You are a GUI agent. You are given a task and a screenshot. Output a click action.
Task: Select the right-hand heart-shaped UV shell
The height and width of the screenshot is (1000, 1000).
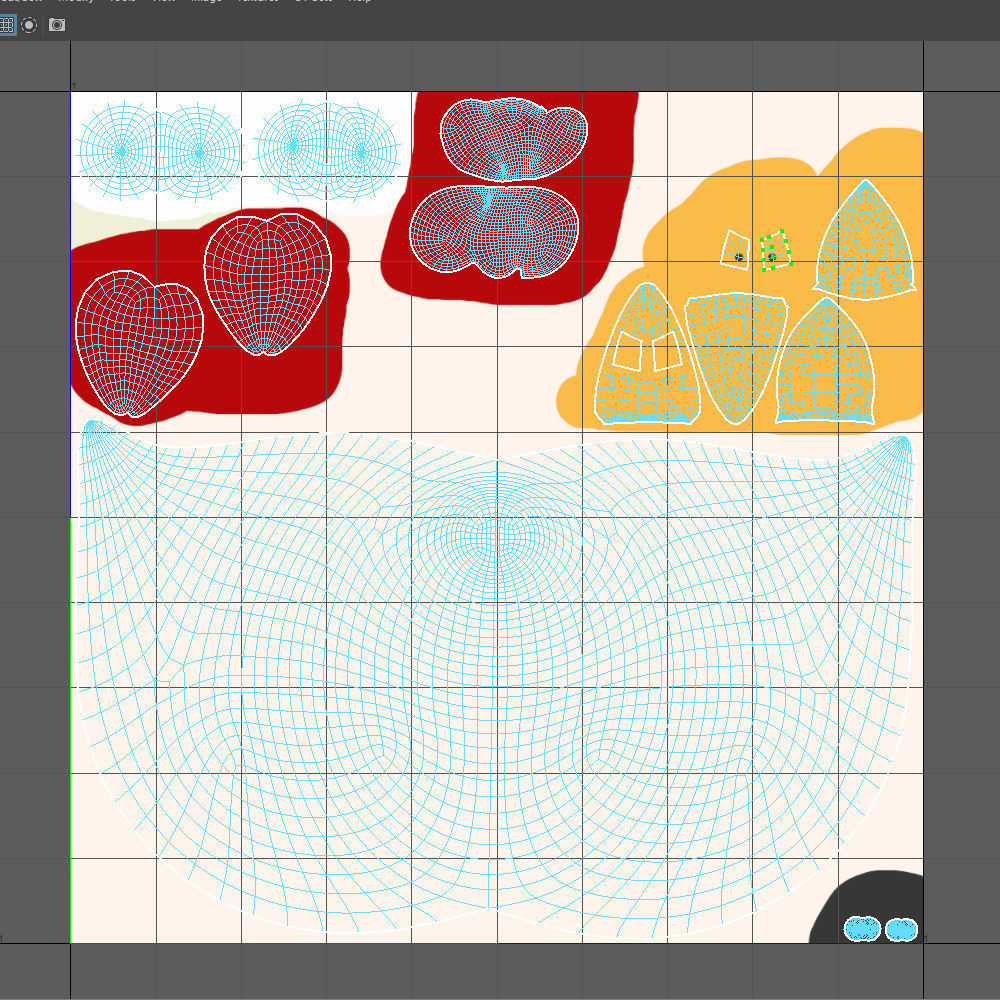tap(268, 284)
